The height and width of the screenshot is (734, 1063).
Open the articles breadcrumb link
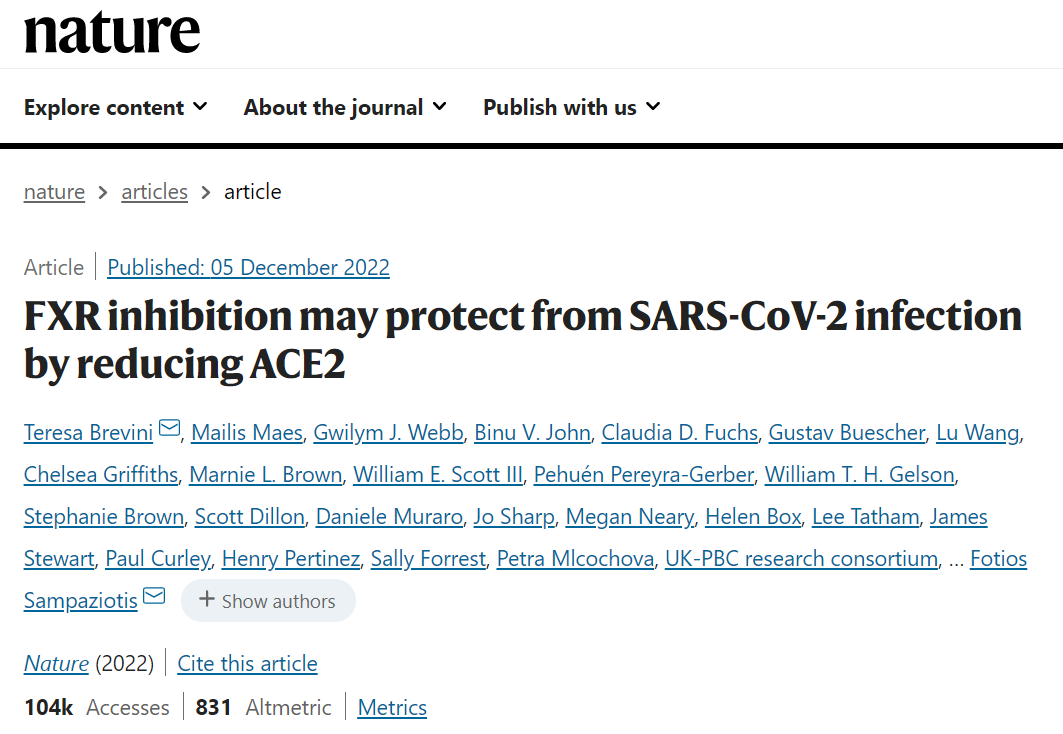154,192
